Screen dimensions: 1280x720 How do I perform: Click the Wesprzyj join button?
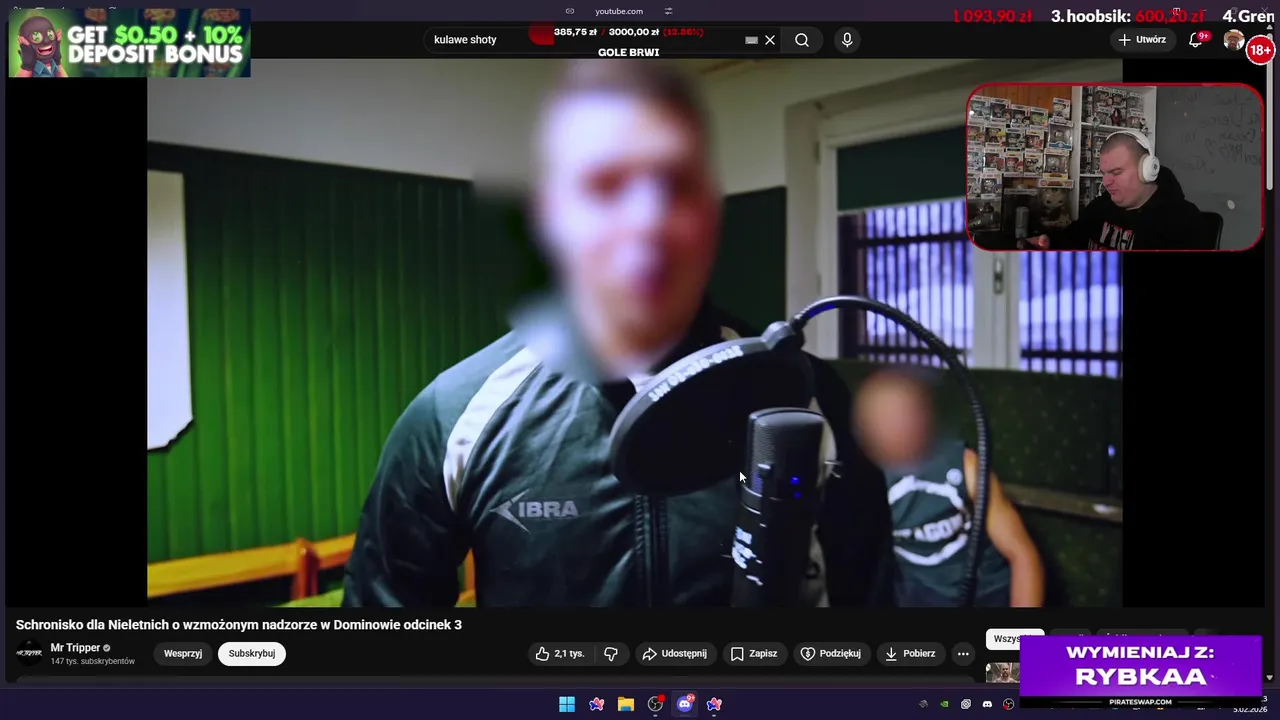[x=183, y=654]
